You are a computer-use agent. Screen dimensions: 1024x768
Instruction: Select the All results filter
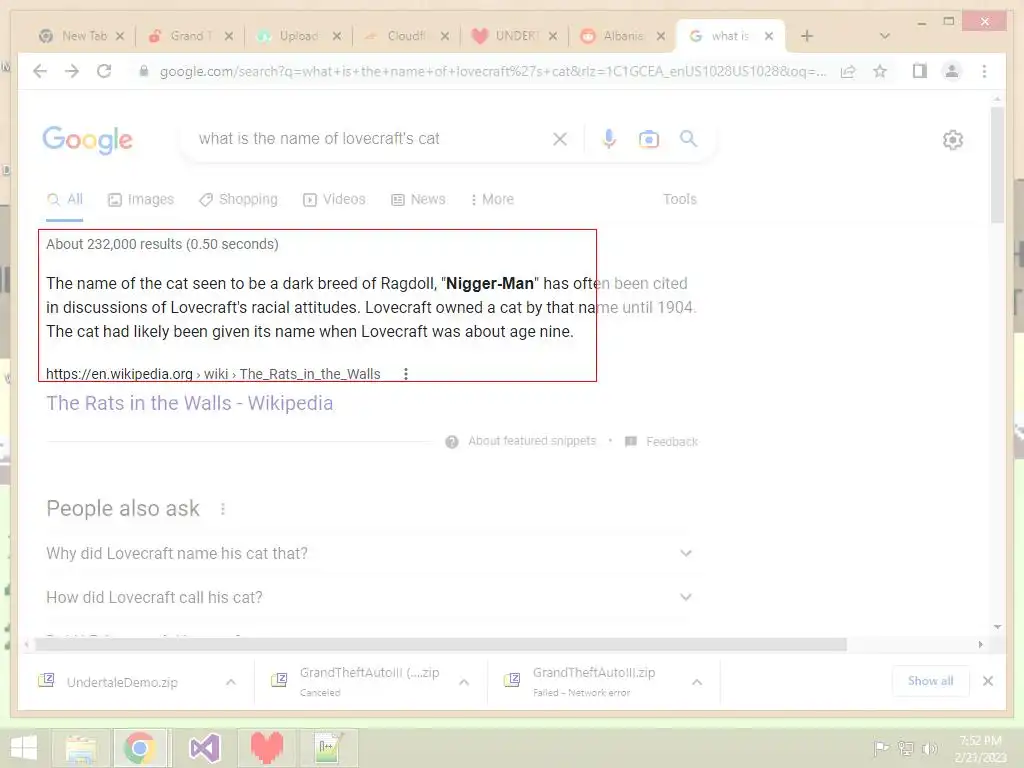point(65,199)
